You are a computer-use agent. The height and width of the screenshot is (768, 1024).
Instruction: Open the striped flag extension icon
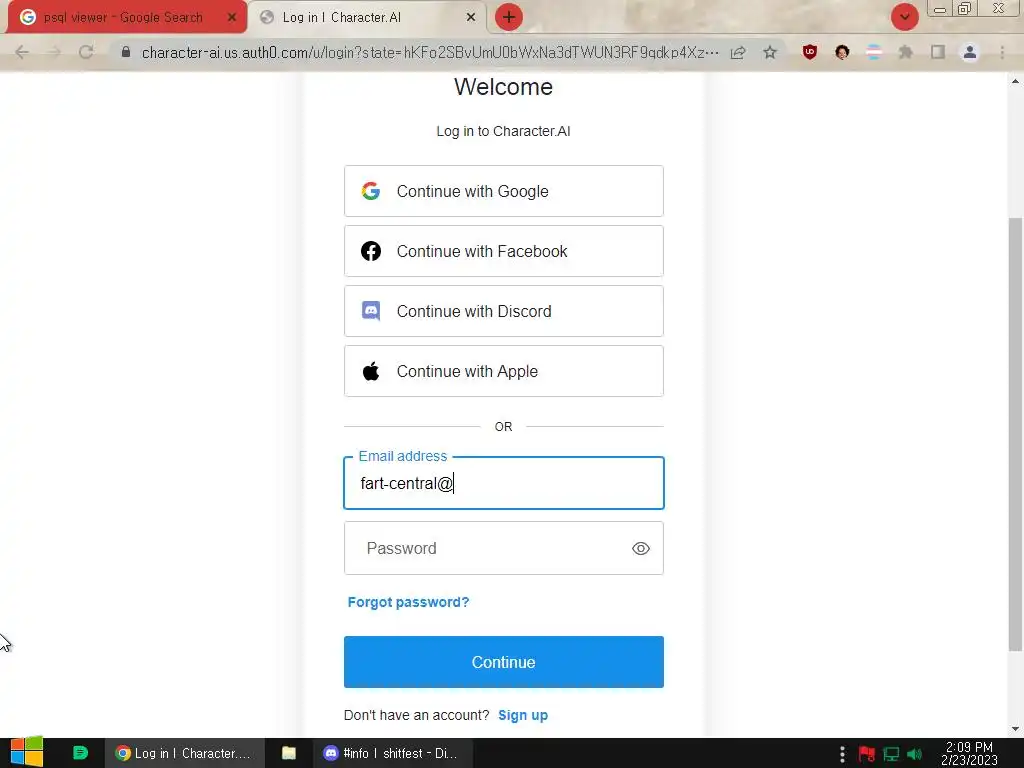tap(874, 52)
